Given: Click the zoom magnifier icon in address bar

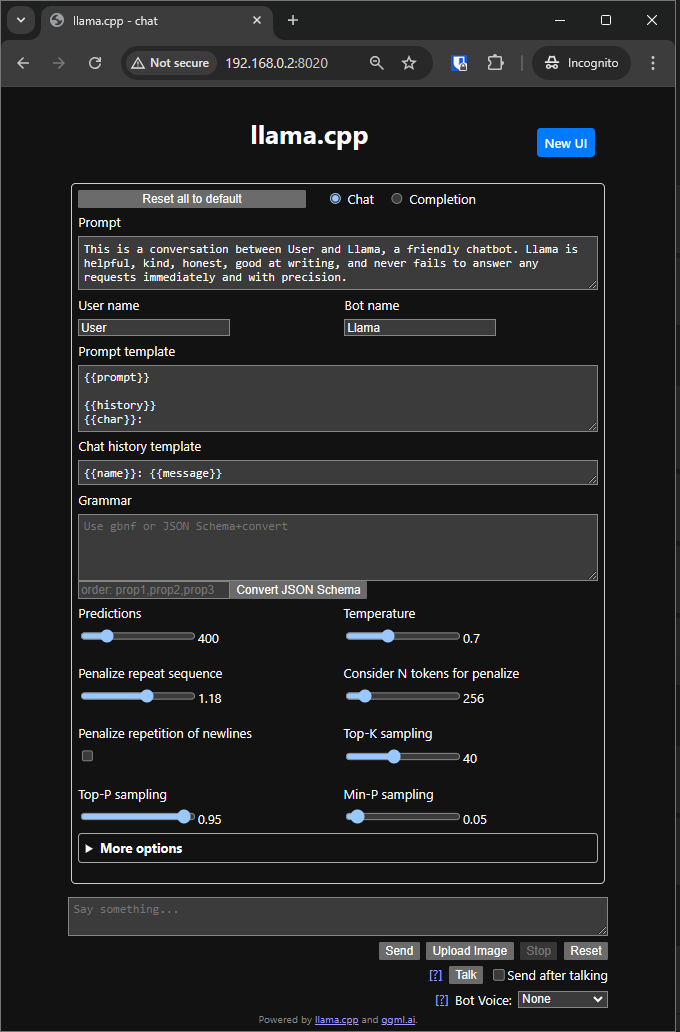Looking at the screenshot, I should 377,63.
